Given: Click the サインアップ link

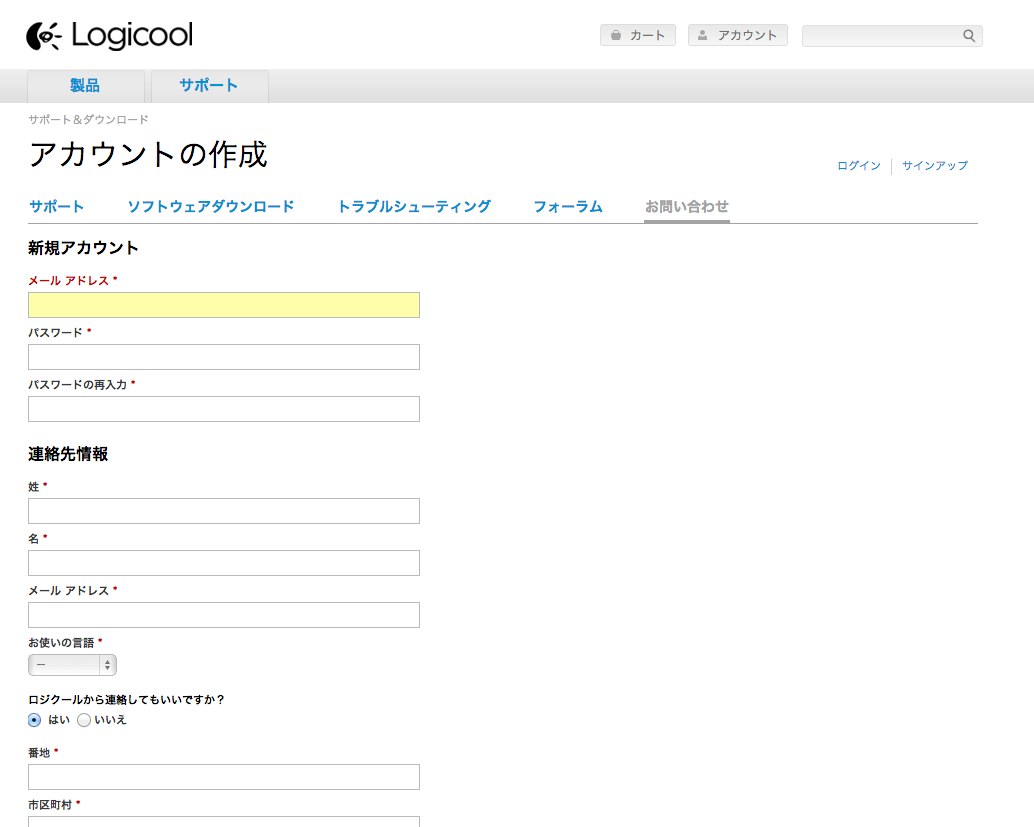Looking at the screenshot, I should coord(934,166).
